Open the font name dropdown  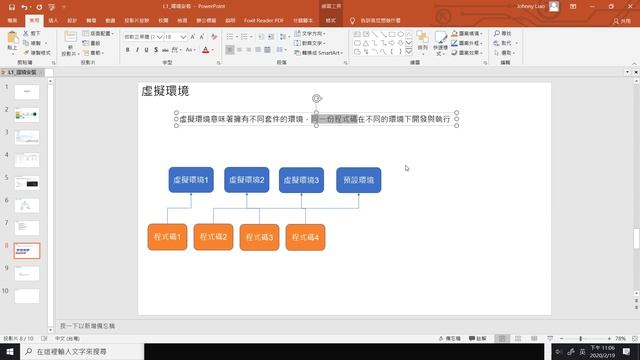point(160,37)
